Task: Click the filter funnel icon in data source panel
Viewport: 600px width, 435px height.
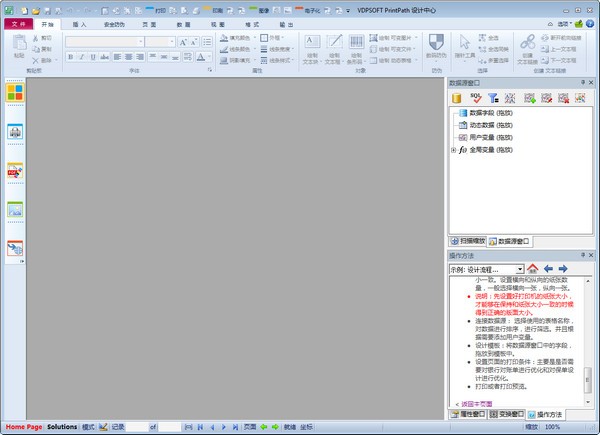Action: pos(493,98)
